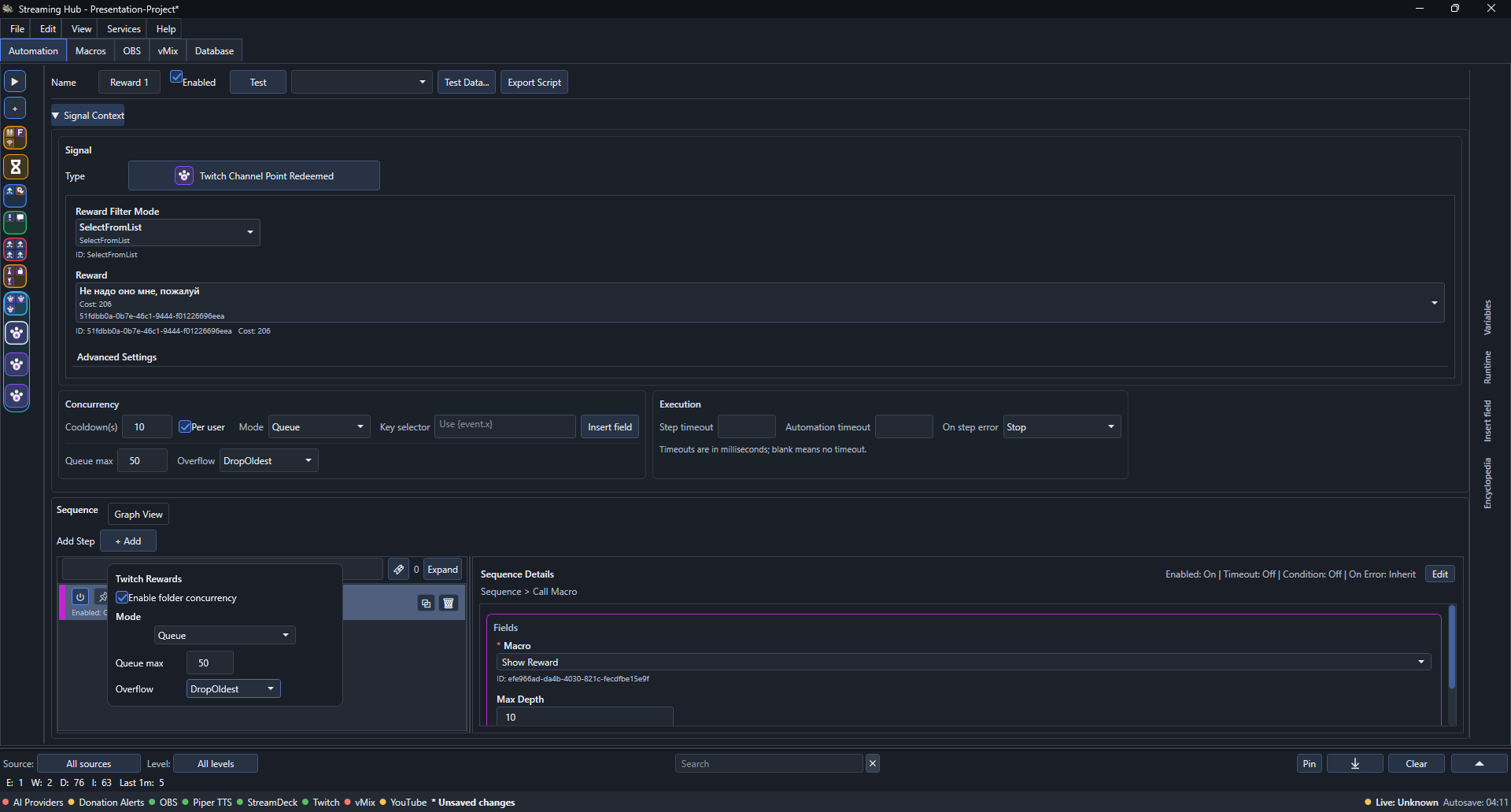Open the Variables side panel tab

tap(1487, 317)
